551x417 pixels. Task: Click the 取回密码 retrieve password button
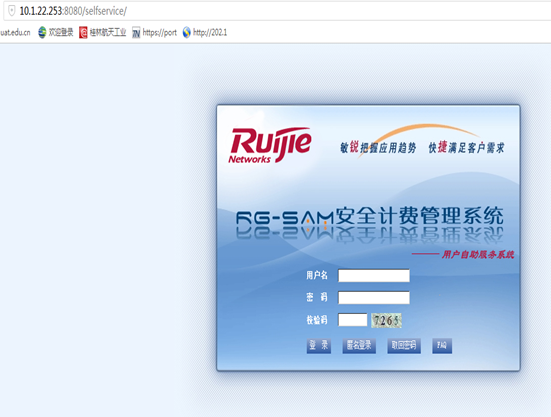(x=404, y=346)
